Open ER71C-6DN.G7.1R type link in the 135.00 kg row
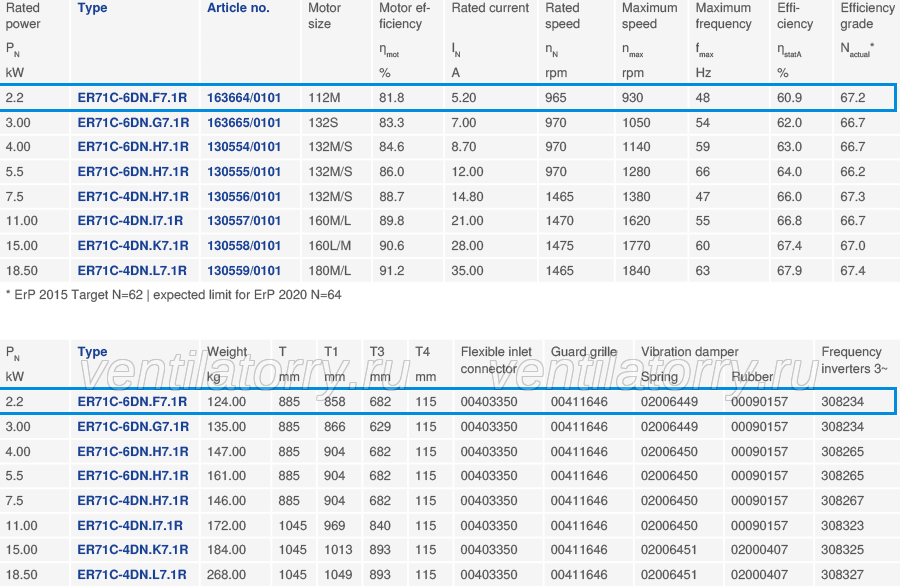Viewport: 900px width, 588px height. point(133,427)
